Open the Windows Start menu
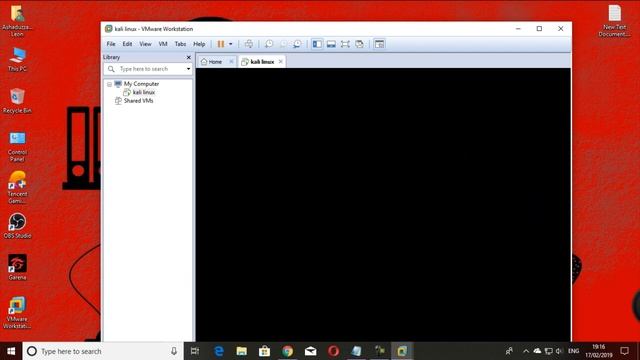Screen dimensions: 640x360 click(x=11, y=351)
